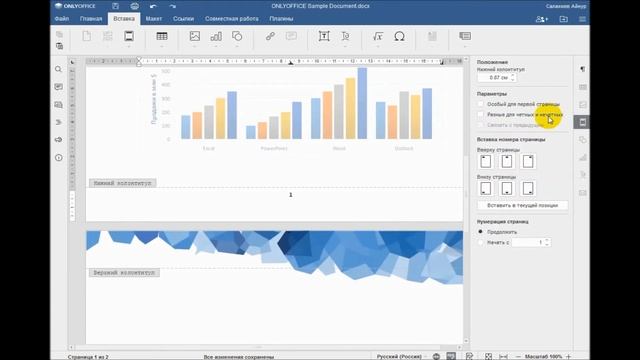Open the comments panel in left sidebar

click(59, 87)
